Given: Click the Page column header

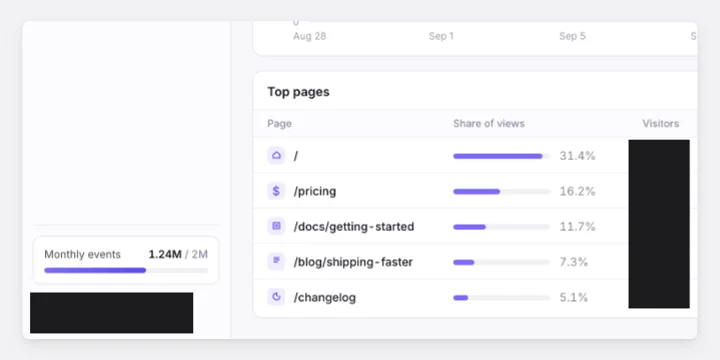Looking at the screenshot, I should point(279,124).
